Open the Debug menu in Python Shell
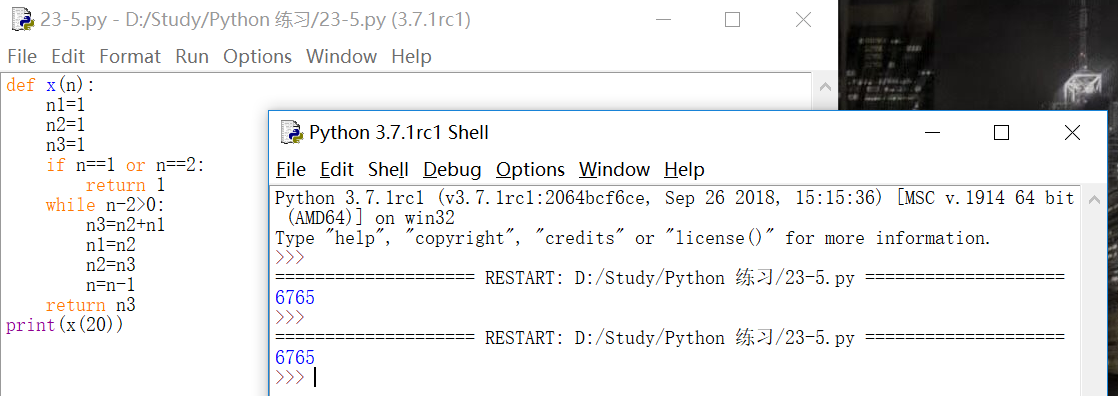The image size is (1118, 396). point(452,170)
